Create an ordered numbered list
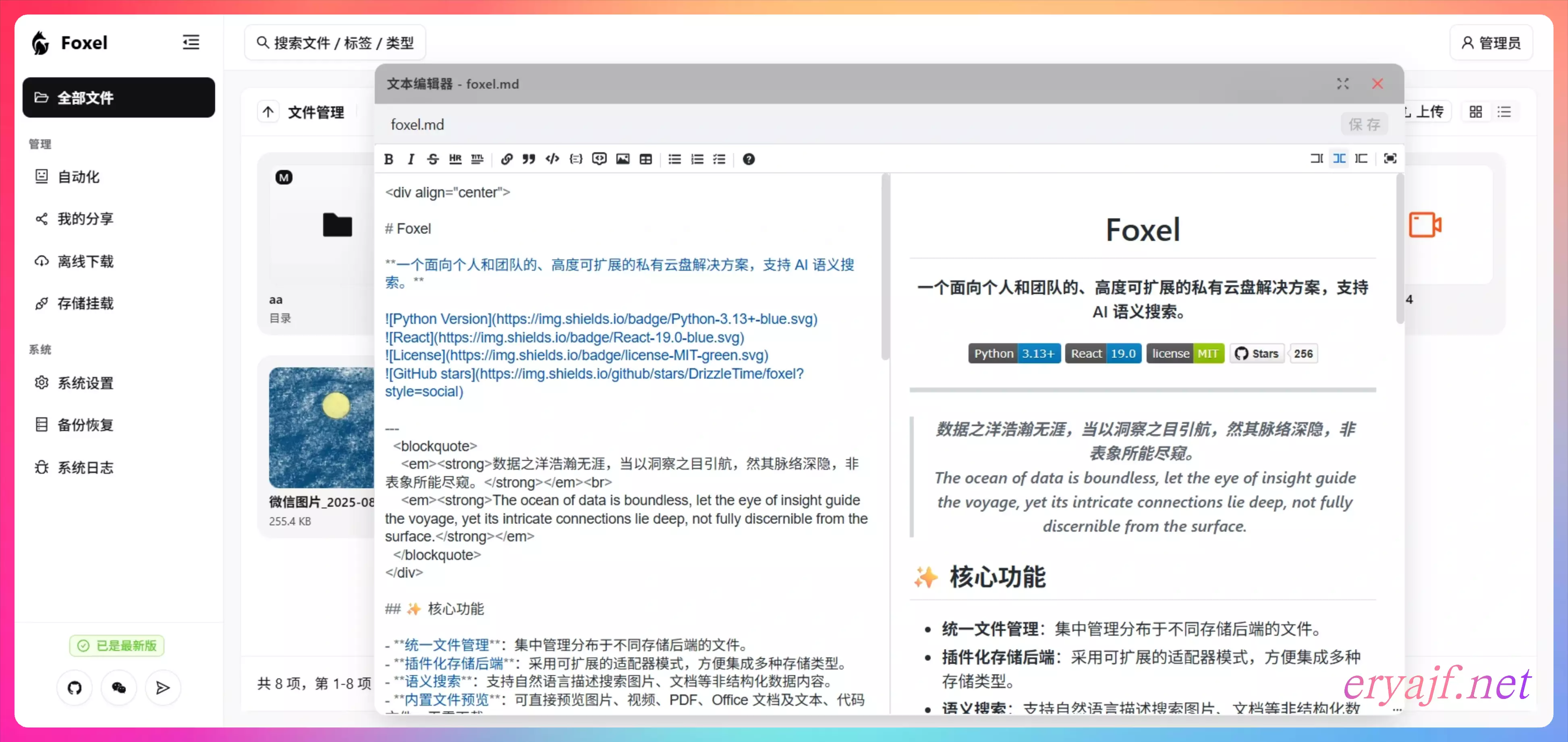This screenshot has height=742, width=1568. [x=697, y=159]
